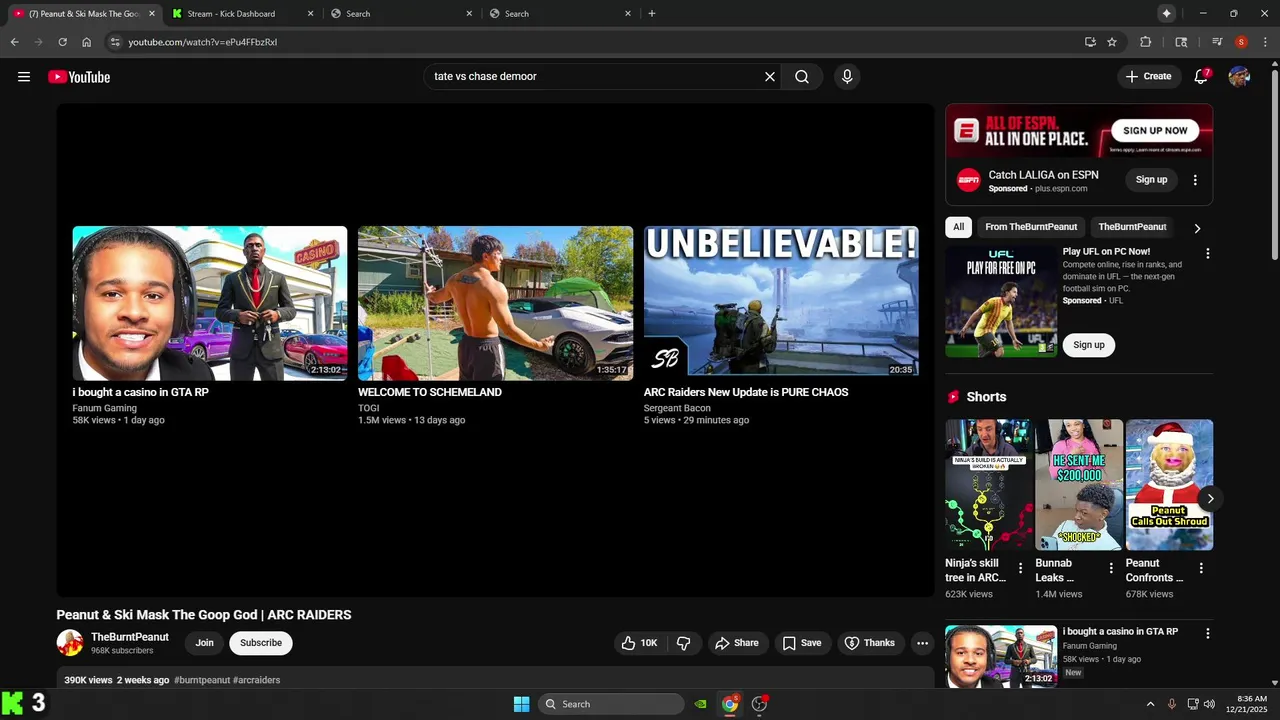
Task: Click the address bar URL
Action: 203,42
